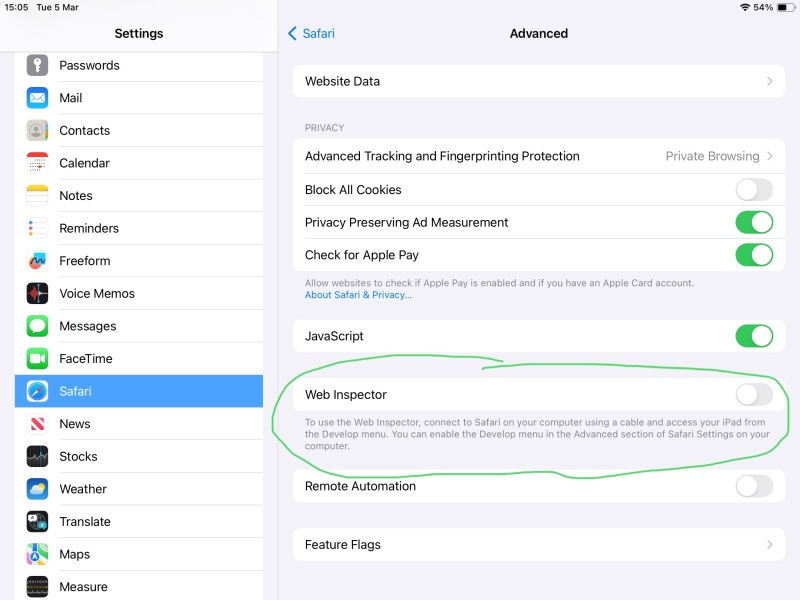Toggle Remote Automation switch

click(754, 486)
